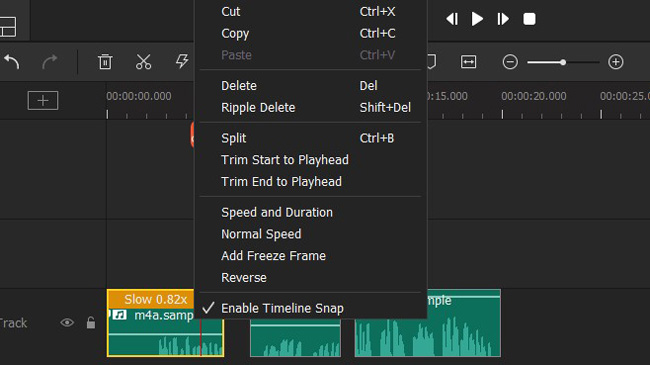Select Trim Start to Playhead

pyautogui.click(x=311, y=160)
